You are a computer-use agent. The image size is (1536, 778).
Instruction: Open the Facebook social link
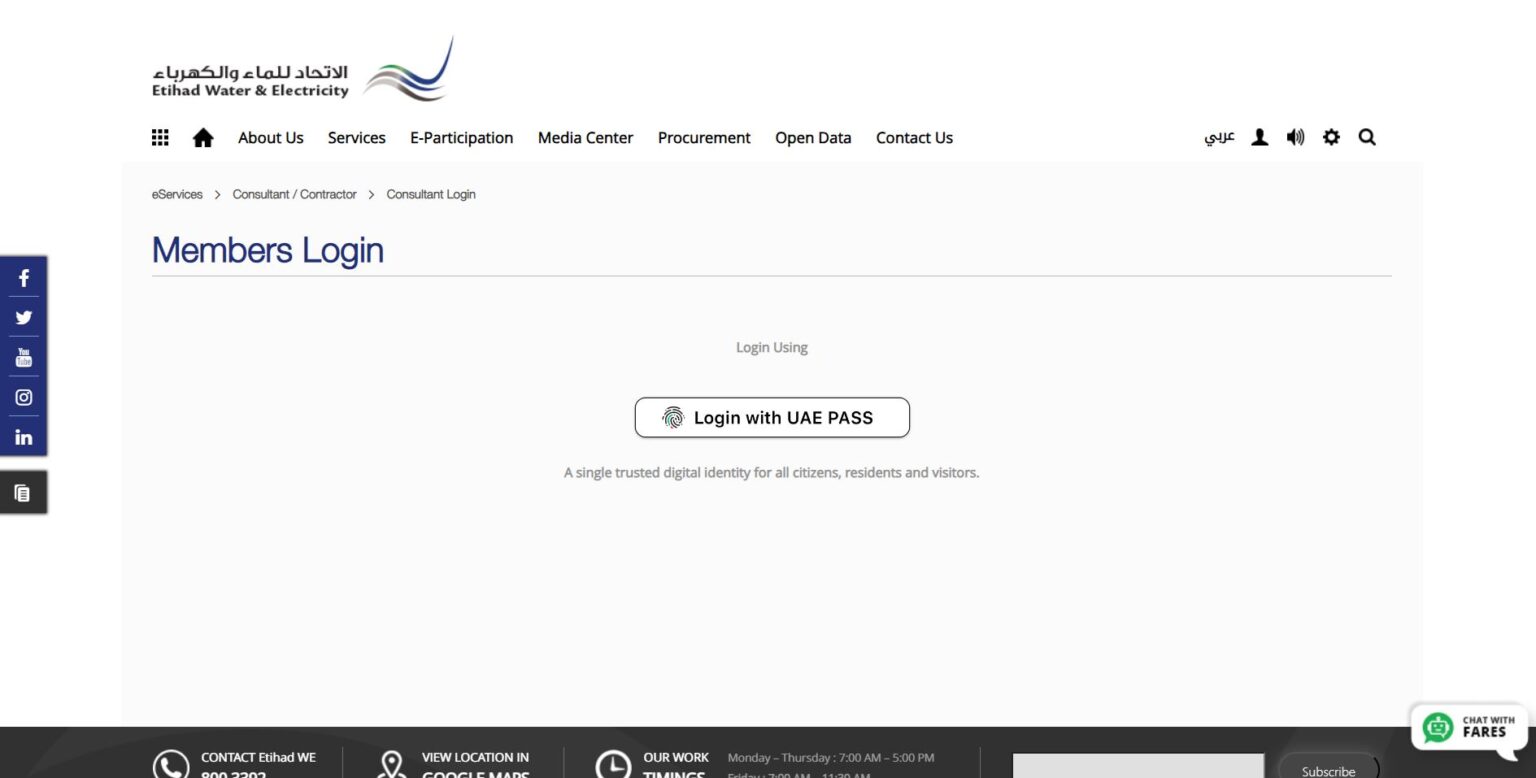(x=24, y=278)
